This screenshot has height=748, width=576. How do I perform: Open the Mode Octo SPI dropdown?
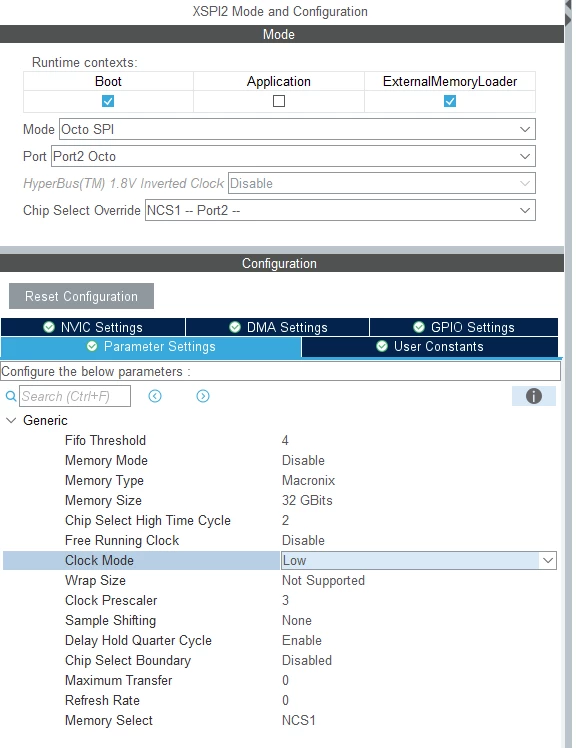[x=297, y=129]
